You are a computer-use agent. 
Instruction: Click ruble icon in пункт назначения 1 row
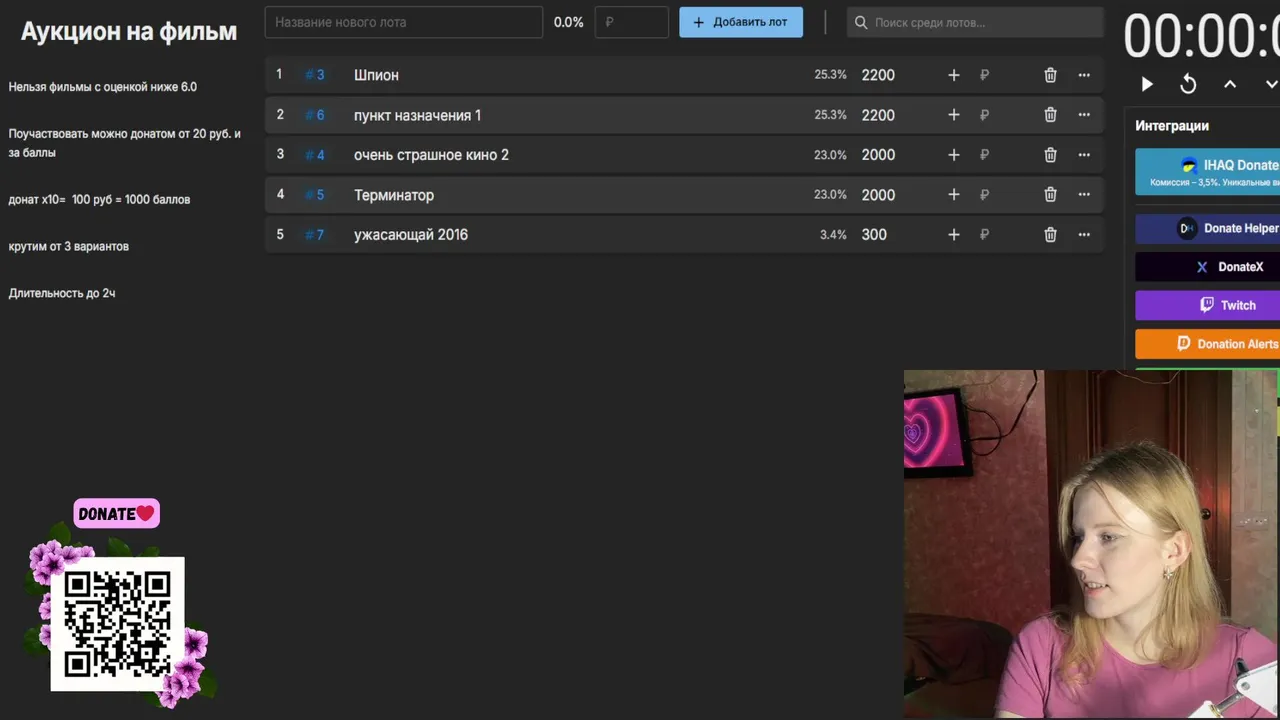(x=984, y=115)
